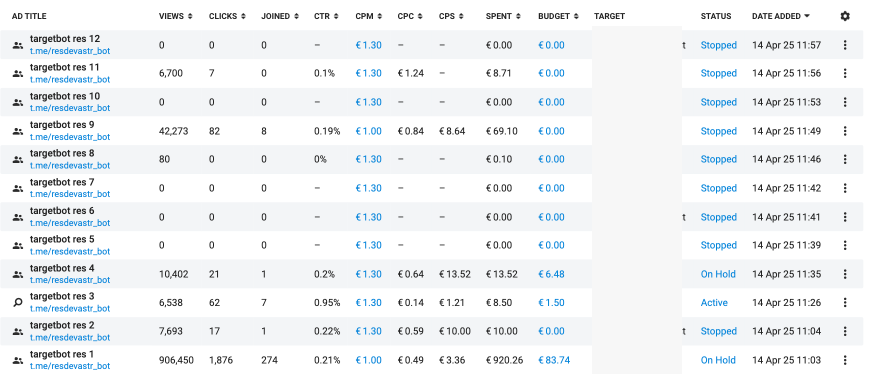The image size is (869, 374).
Task: Open the table settings gear icon
Action: click(x=845, y=16)
